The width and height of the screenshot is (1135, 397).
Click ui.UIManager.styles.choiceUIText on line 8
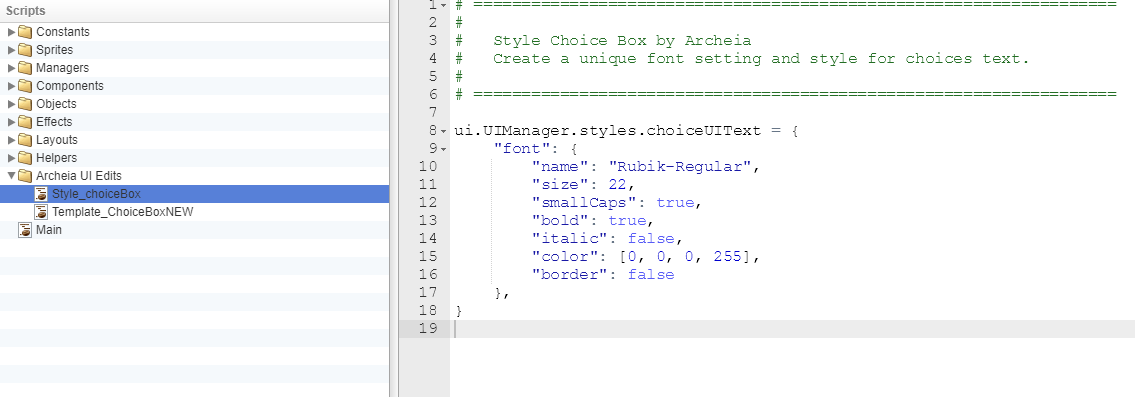point(607,131)
